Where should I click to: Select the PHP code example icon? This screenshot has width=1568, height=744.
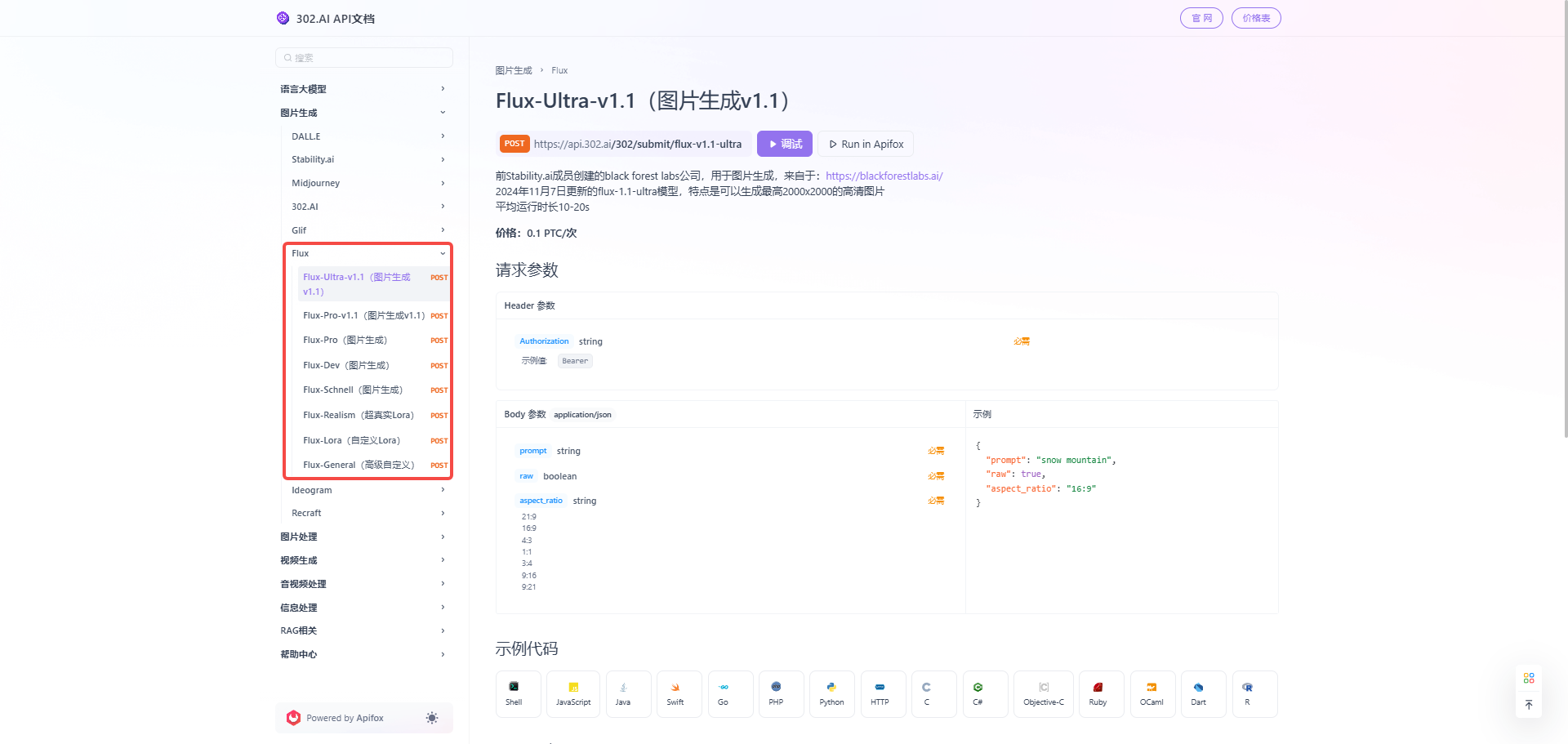776,687
